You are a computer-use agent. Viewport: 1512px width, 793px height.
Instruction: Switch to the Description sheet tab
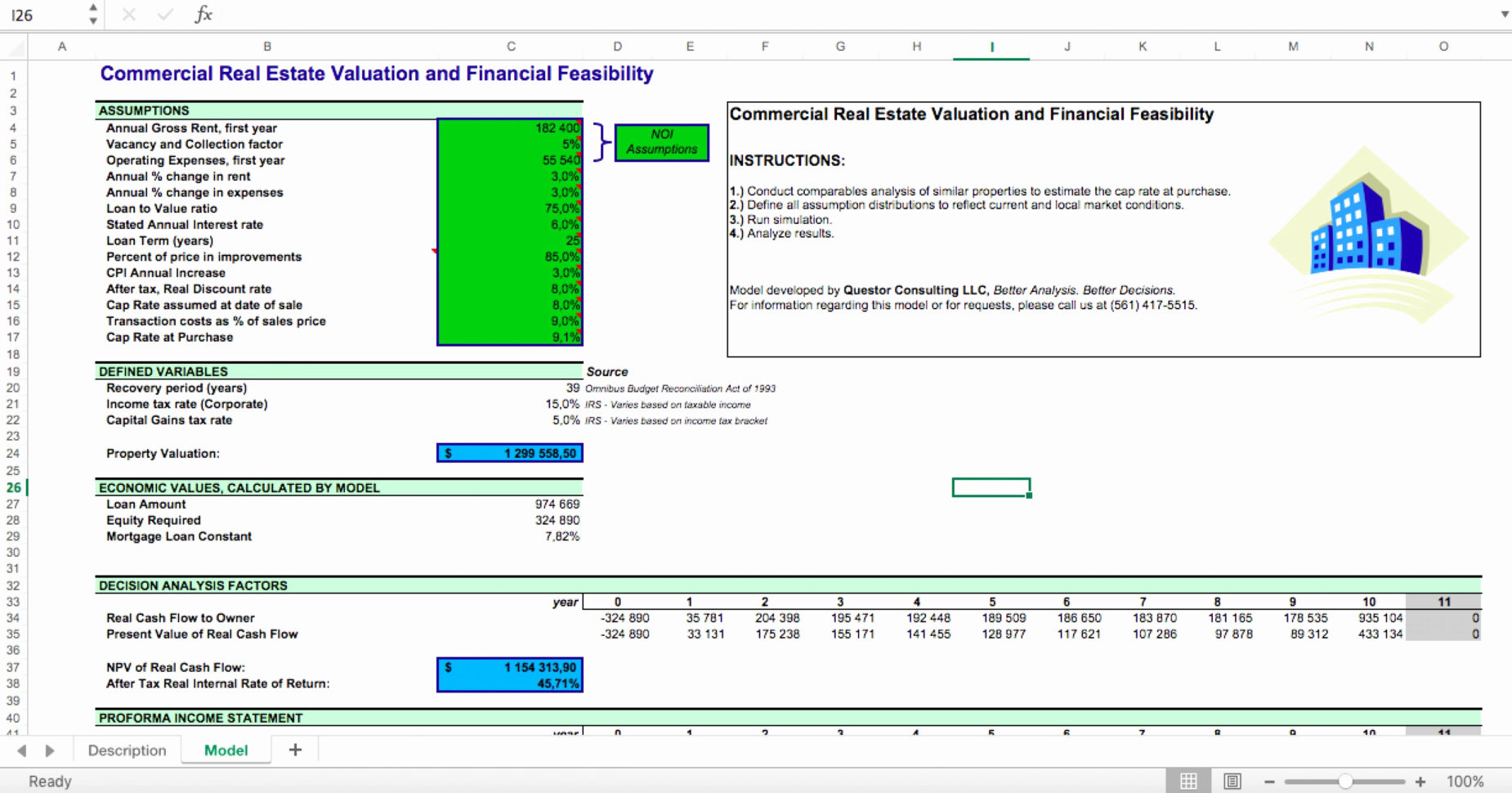tap(126, 750)
